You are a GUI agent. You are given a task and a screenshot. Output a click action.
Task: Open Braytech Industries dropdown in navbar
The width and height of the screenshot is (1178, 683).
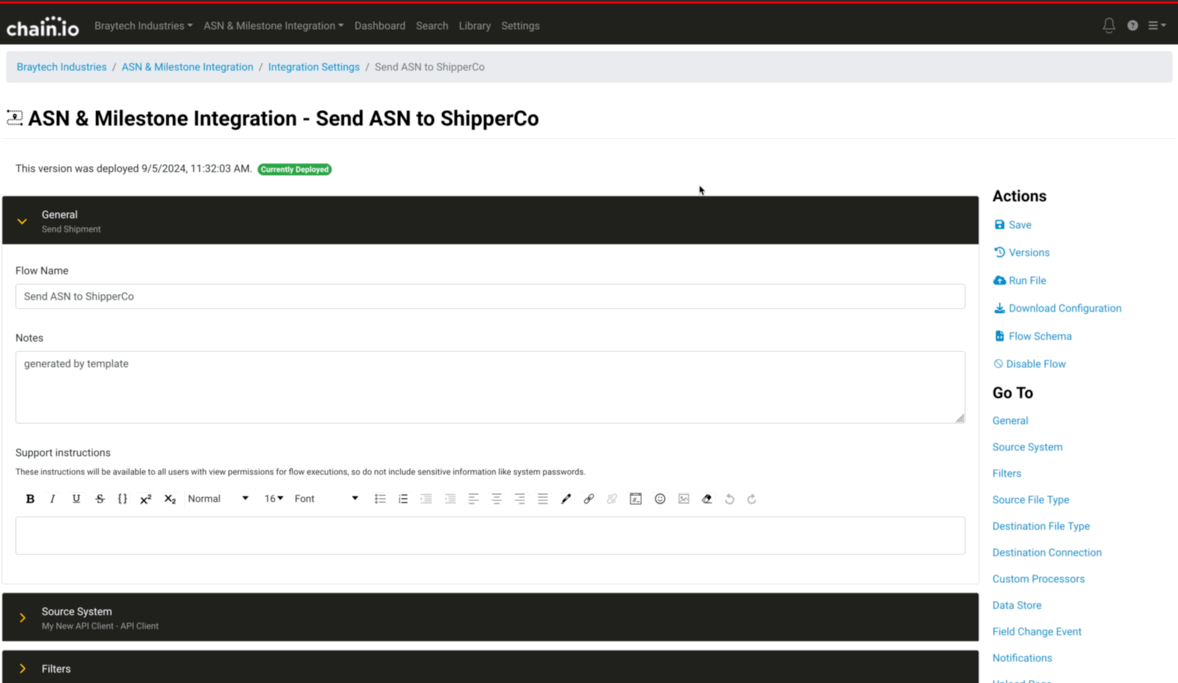tap(143, 26)
